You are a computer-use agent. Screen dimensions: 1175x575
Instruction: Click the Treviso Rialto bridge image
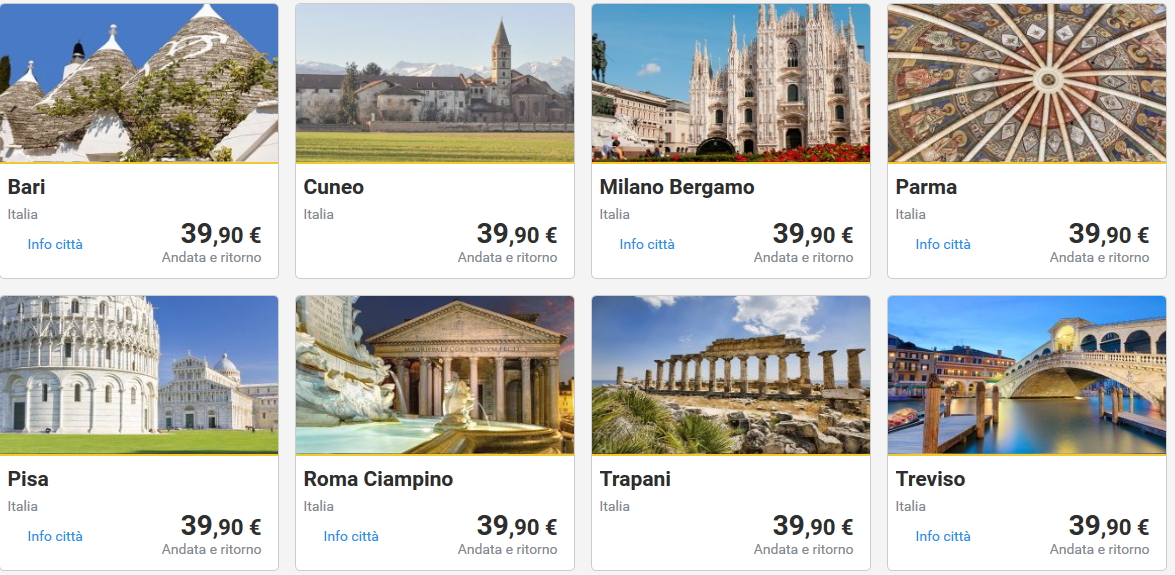1027,375
